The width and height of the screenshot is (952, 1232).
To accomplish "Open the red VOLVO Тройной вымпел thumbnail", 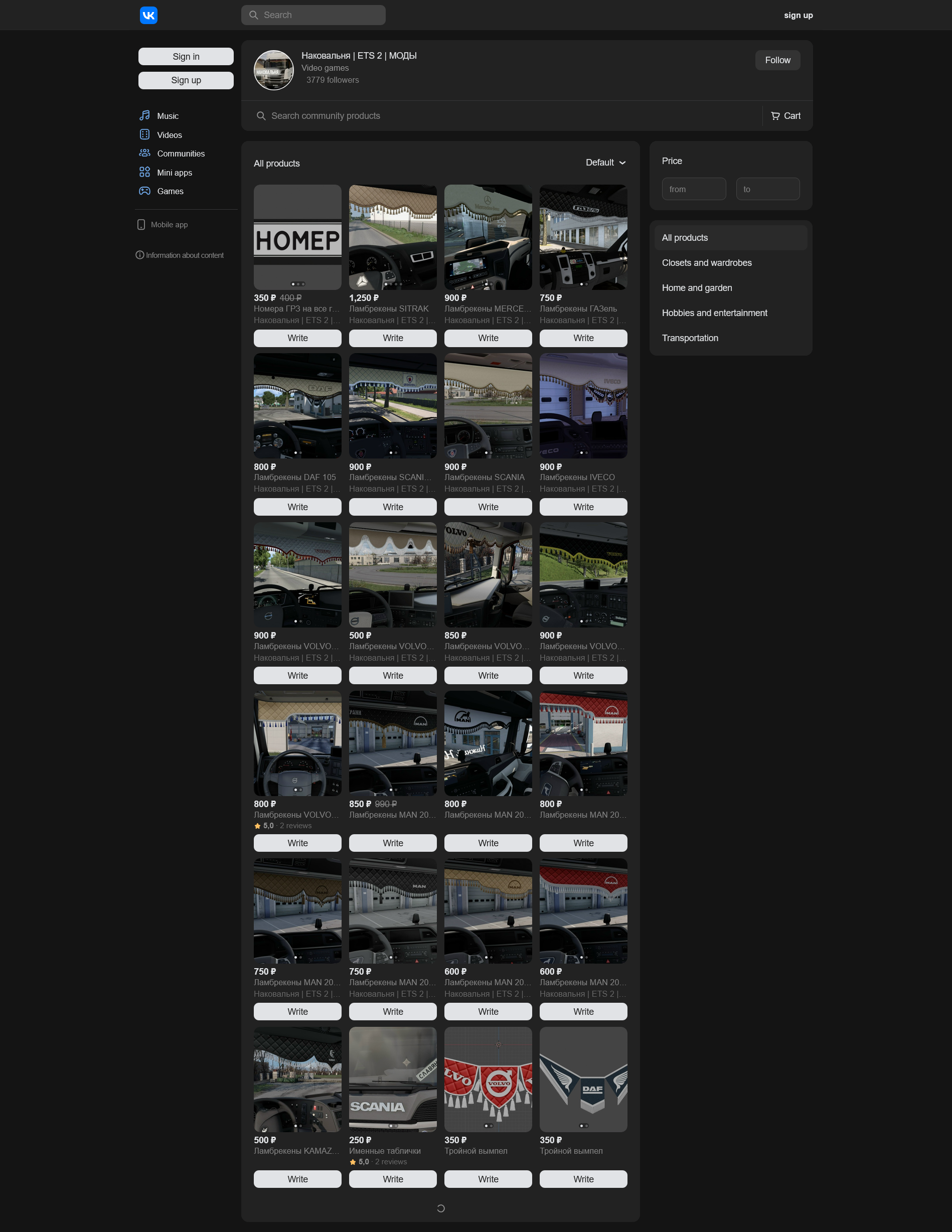I will coord(488,1079).
